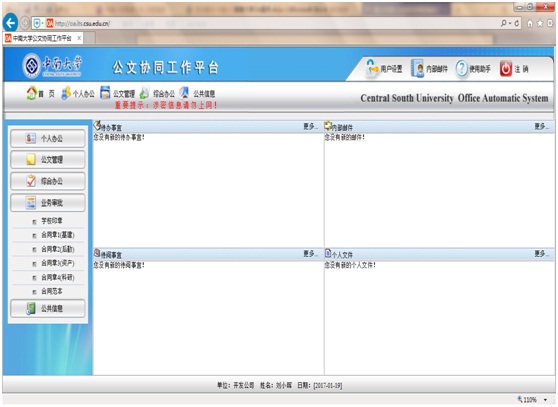Open 合同章3(资产) sidebar item
The width and height of the screenshot is (558, 407).
pos(57,263)
